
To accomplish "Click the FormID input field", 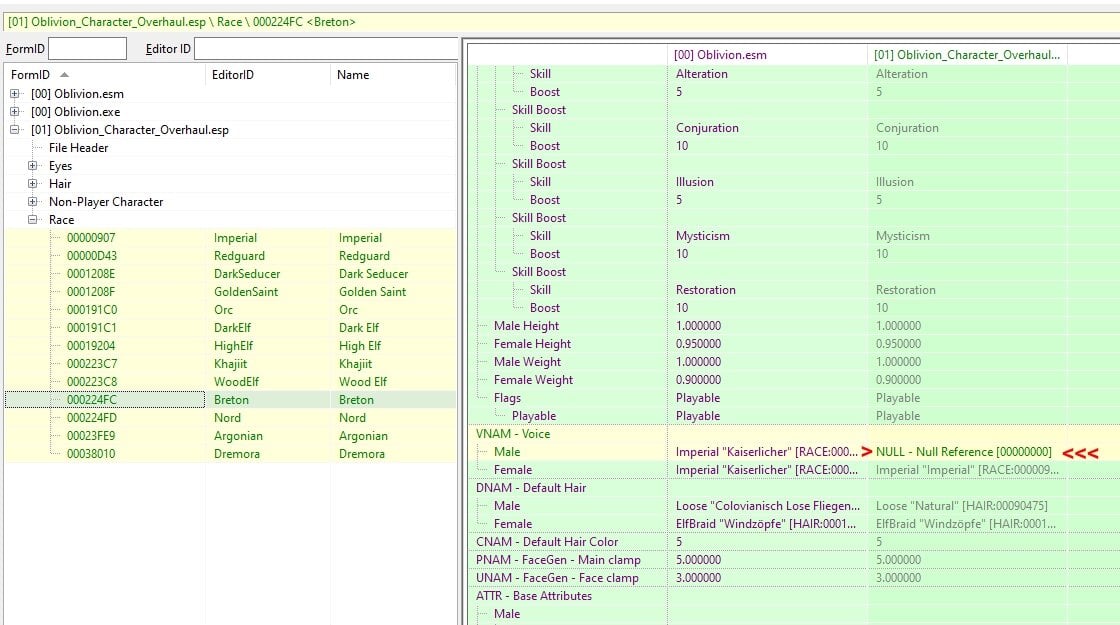I will click(x=87, y=49).
